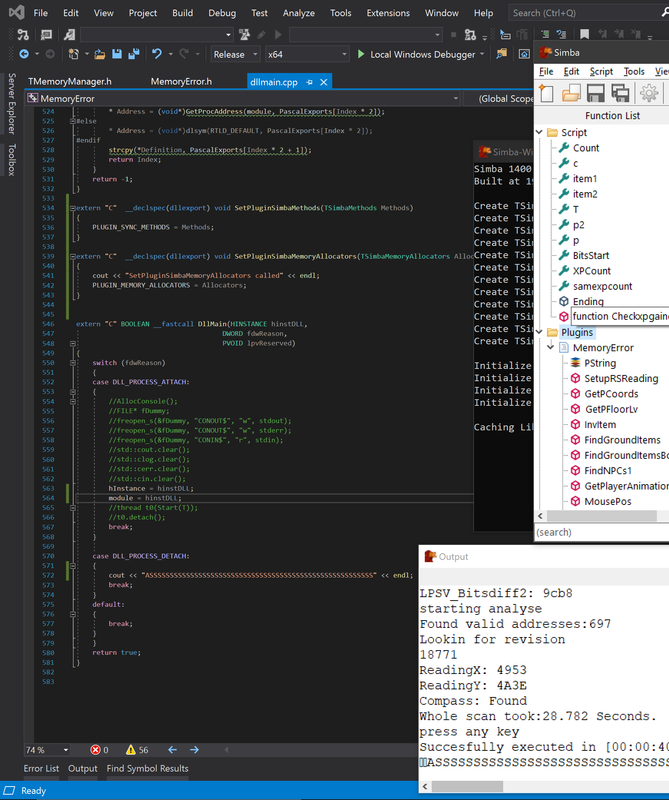
Task: Click the Open File folder icon
Action: click(100, 54)
